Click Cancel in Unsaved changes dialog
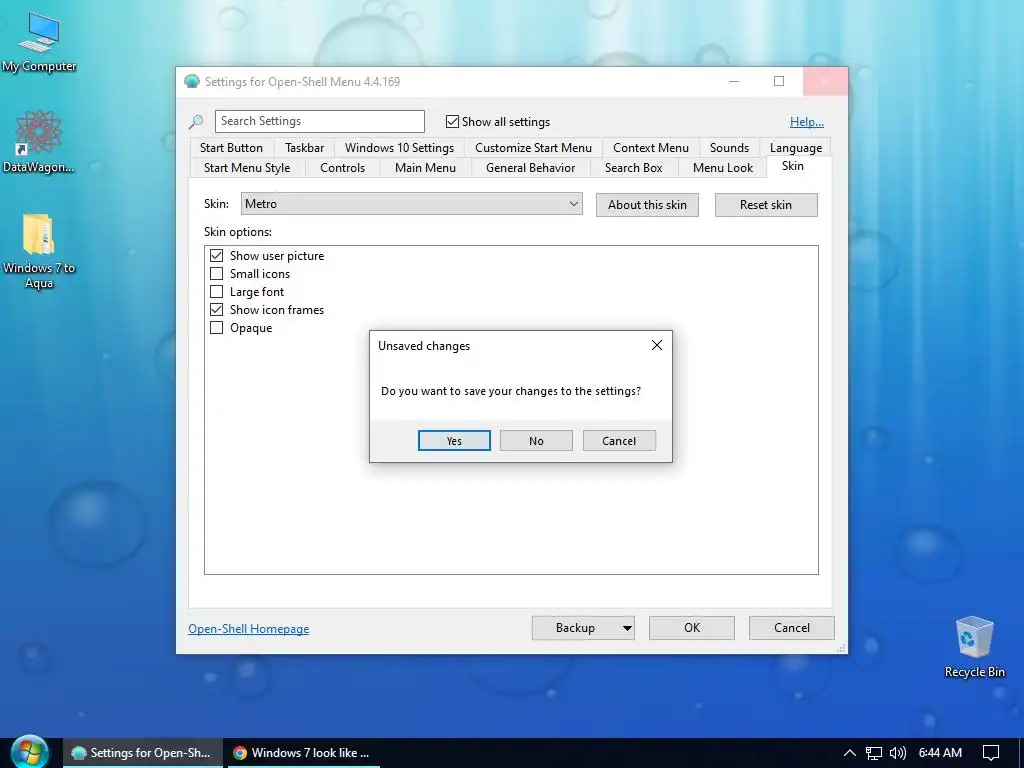This screenshot has width=1024, height=768. 618,441
